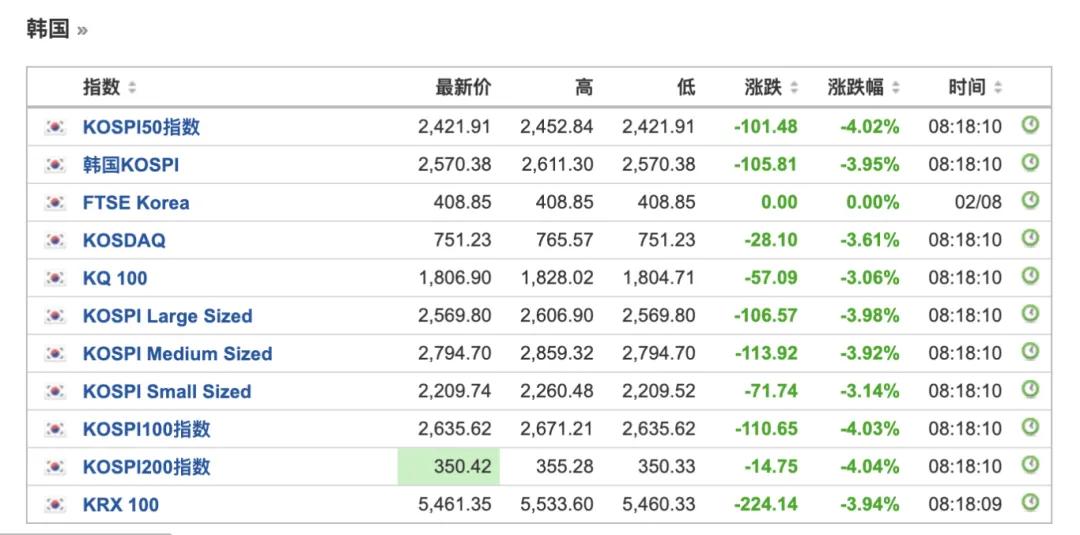
Task: Click the clock icon in KOSPI50指数 row
Action: [1030, 126]
